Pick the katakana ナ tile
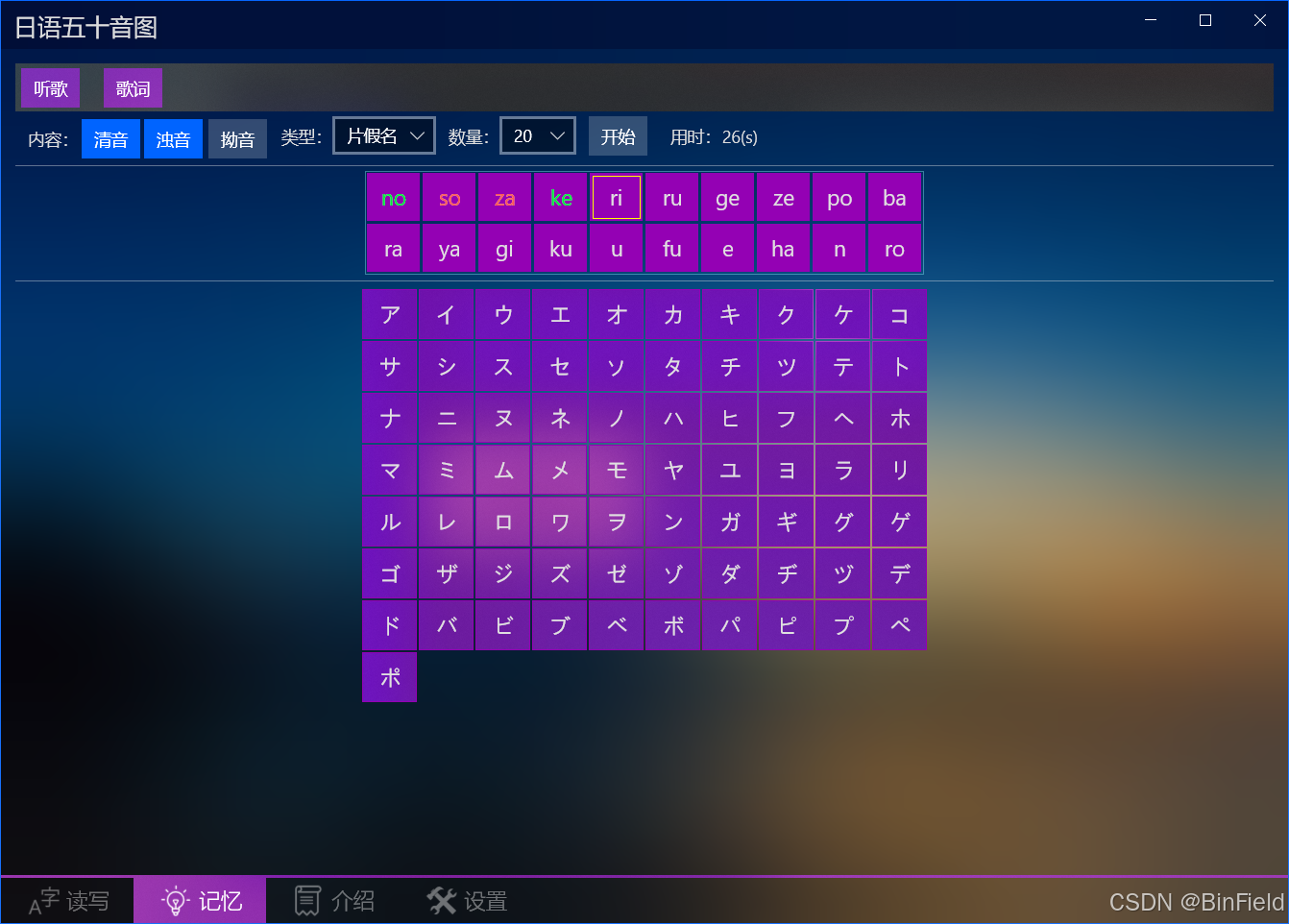1289x924 pixels. click(390, 418)
